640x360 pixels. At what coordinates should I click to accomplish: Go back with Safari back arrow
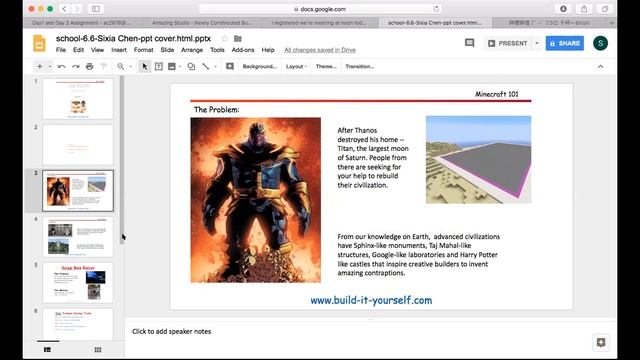point(64,9)
